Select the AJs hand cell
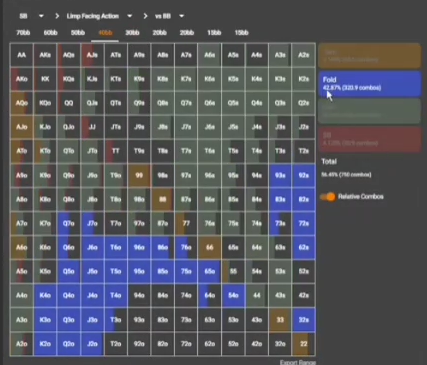This screenshot has height=365, width=427. 92,55
